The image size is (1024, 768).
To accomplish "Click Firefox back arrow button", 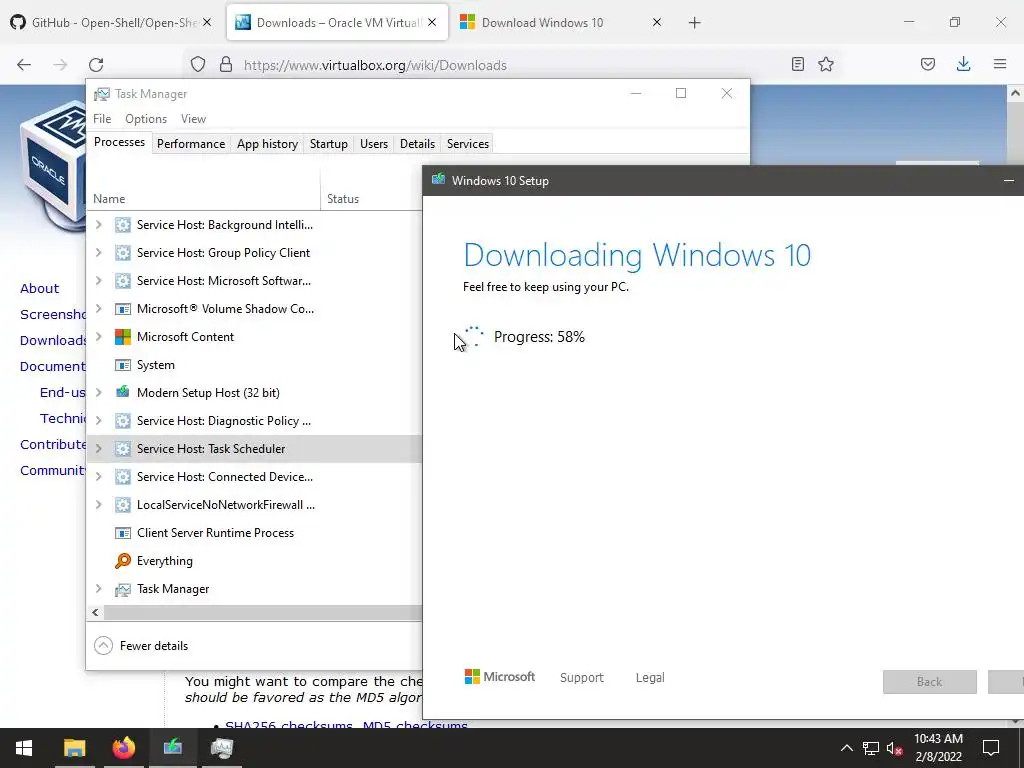I will (x=24, y=65).
